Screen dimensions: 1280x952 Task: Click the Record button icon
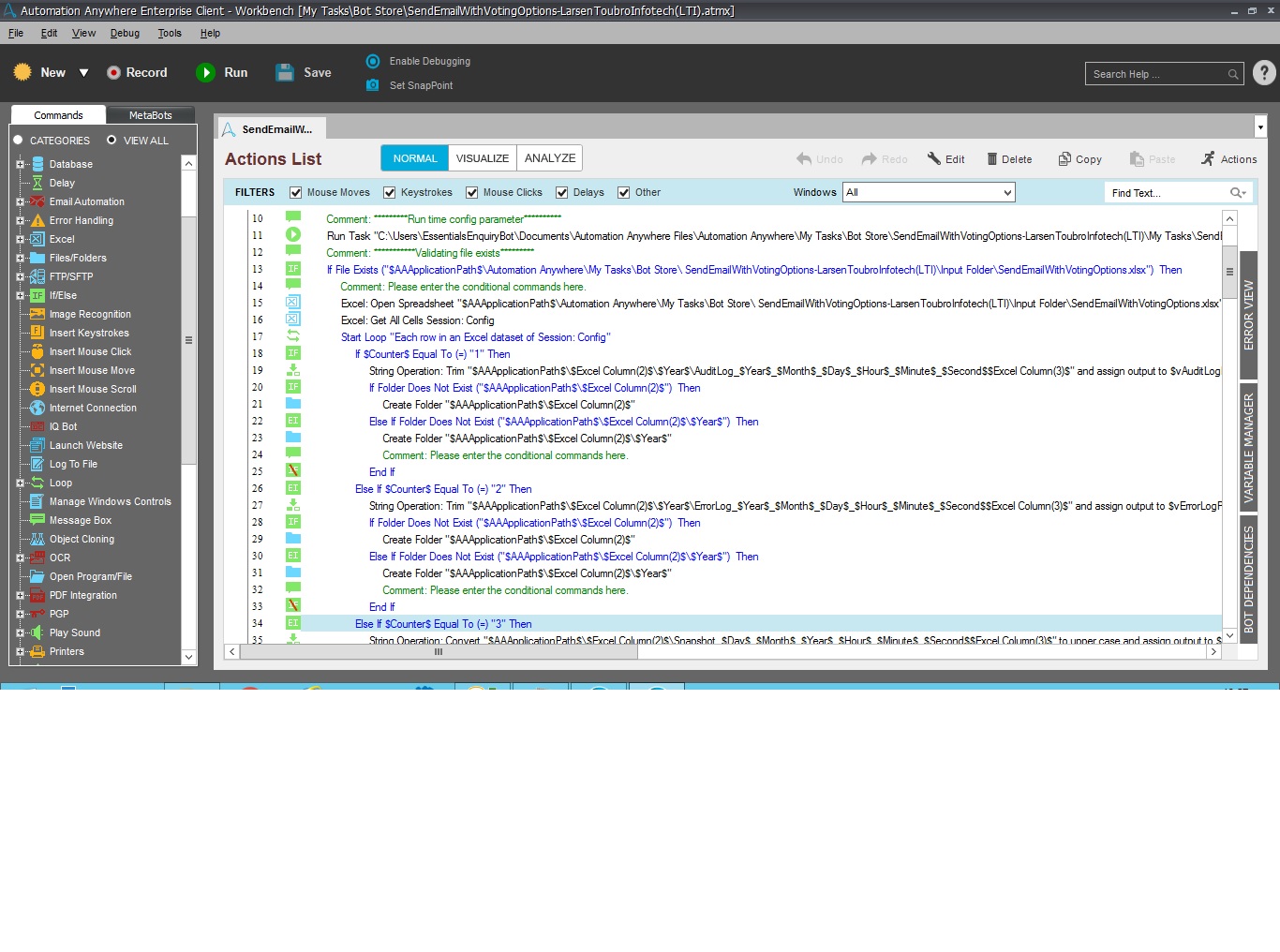coord(113,73)
